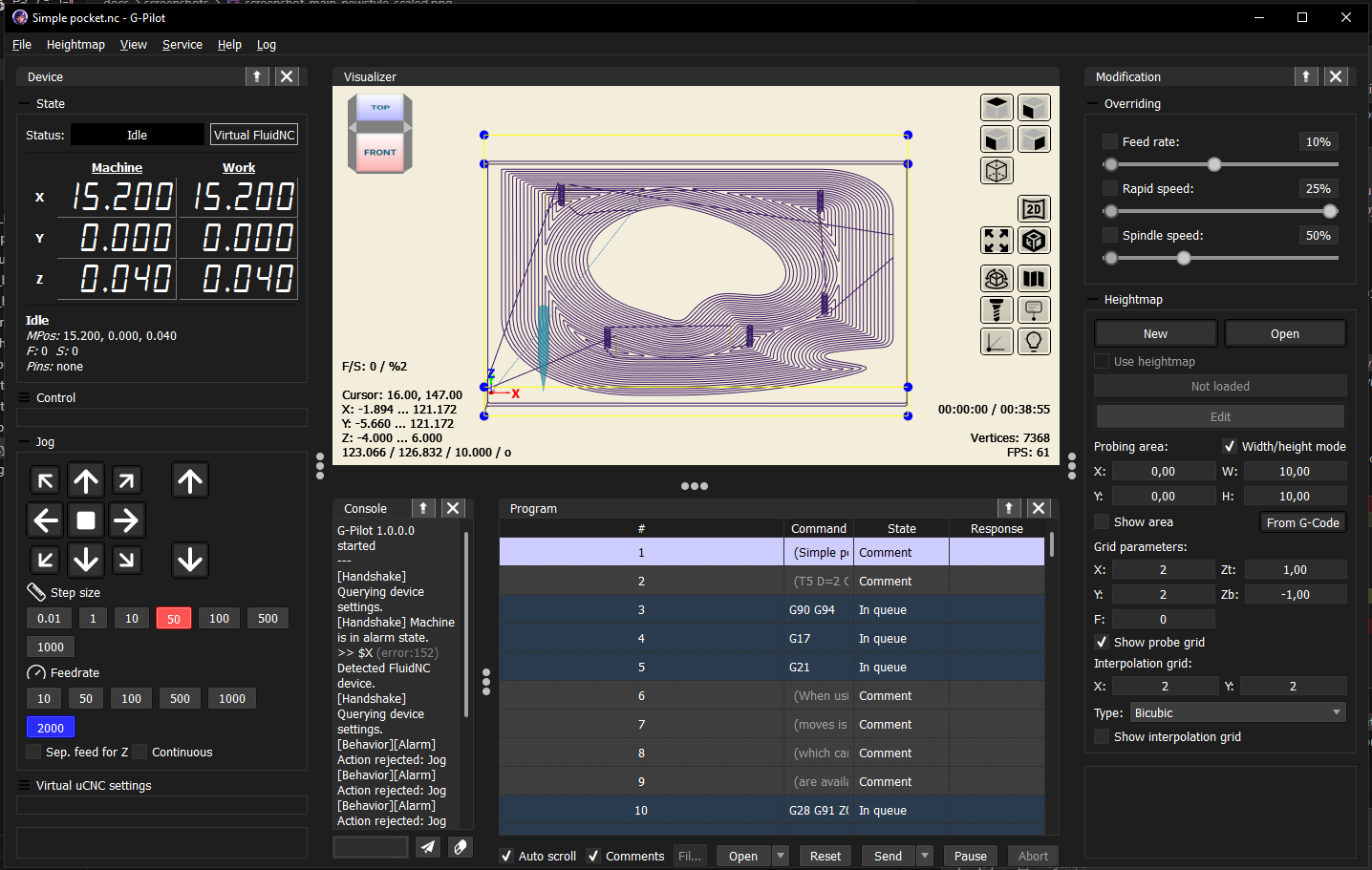The width and height of the screenshot is (1372, 870).
Task: Click the console command input field
Action: (x=370, y=846)
